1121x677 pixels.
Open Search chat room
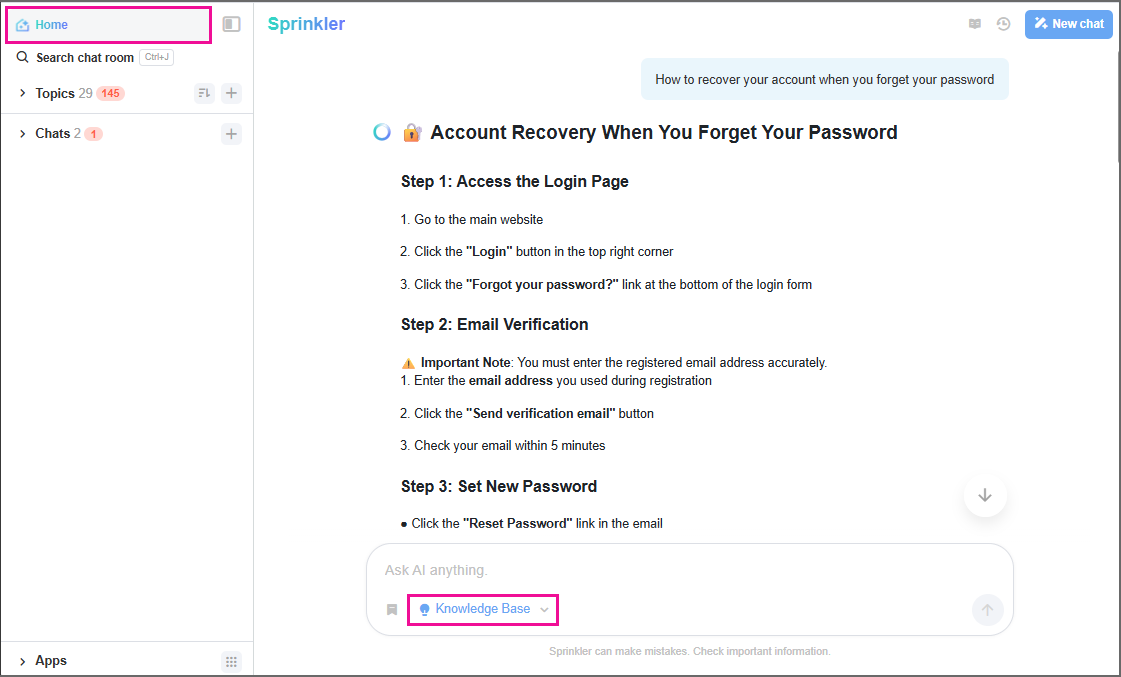84,58
